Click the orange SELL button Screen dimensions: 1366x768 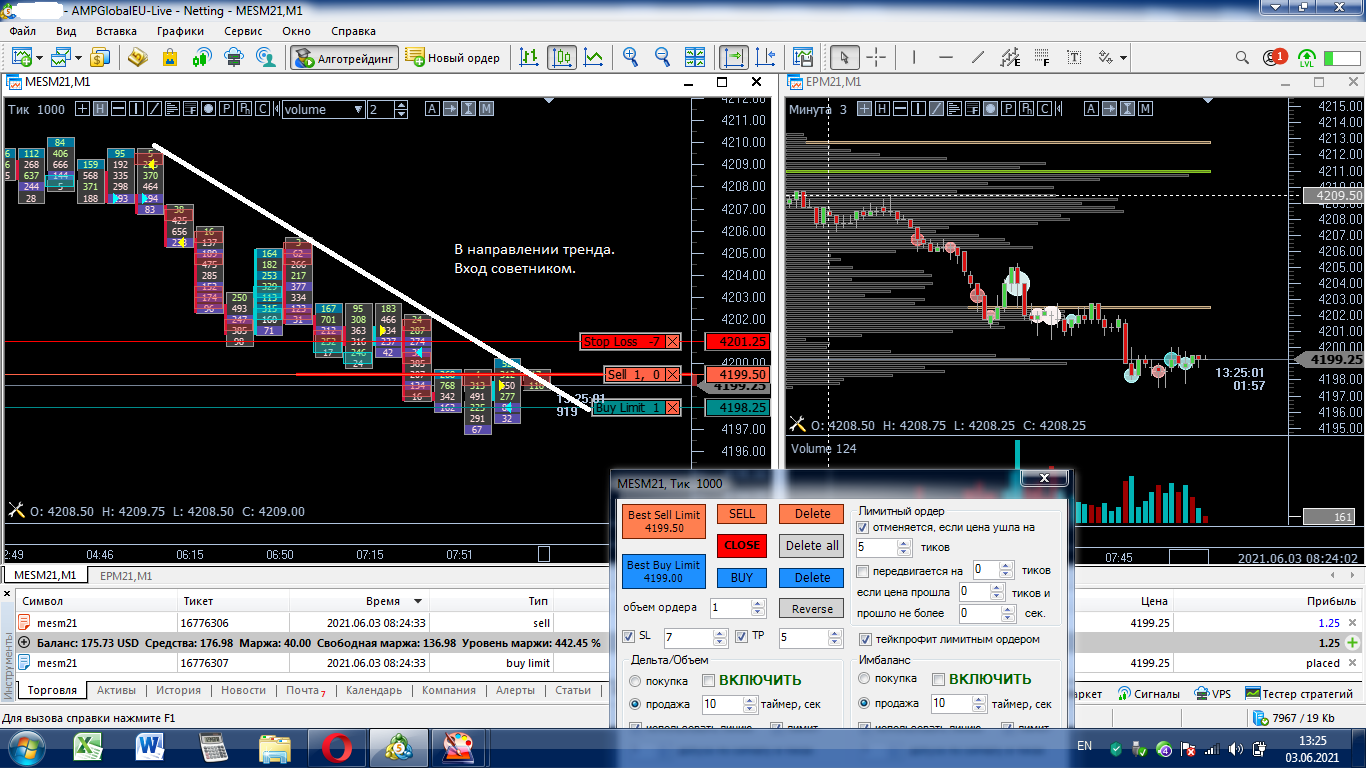click(x=742, y=514)
